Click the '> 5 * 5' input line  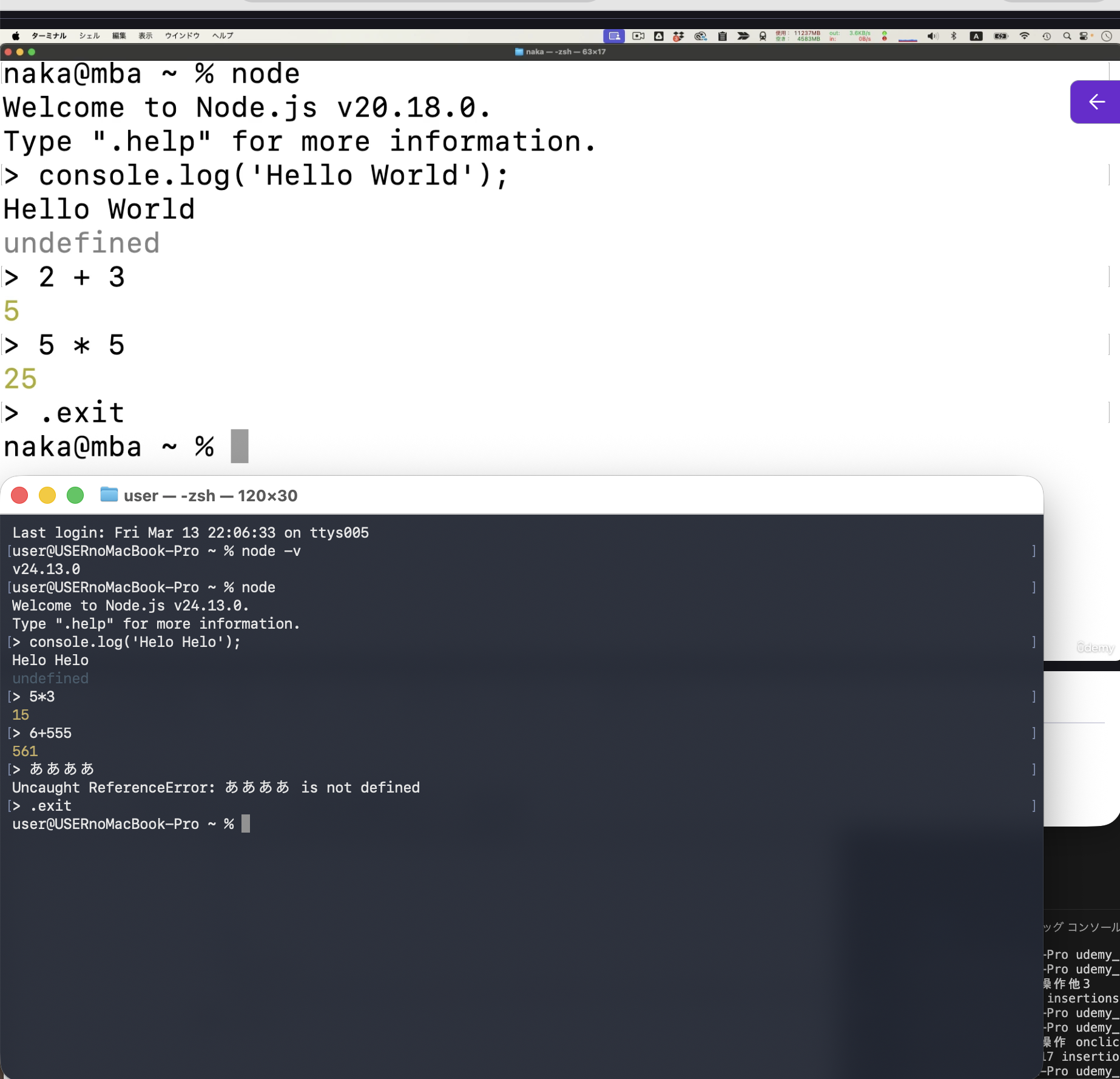coord(64,345)
